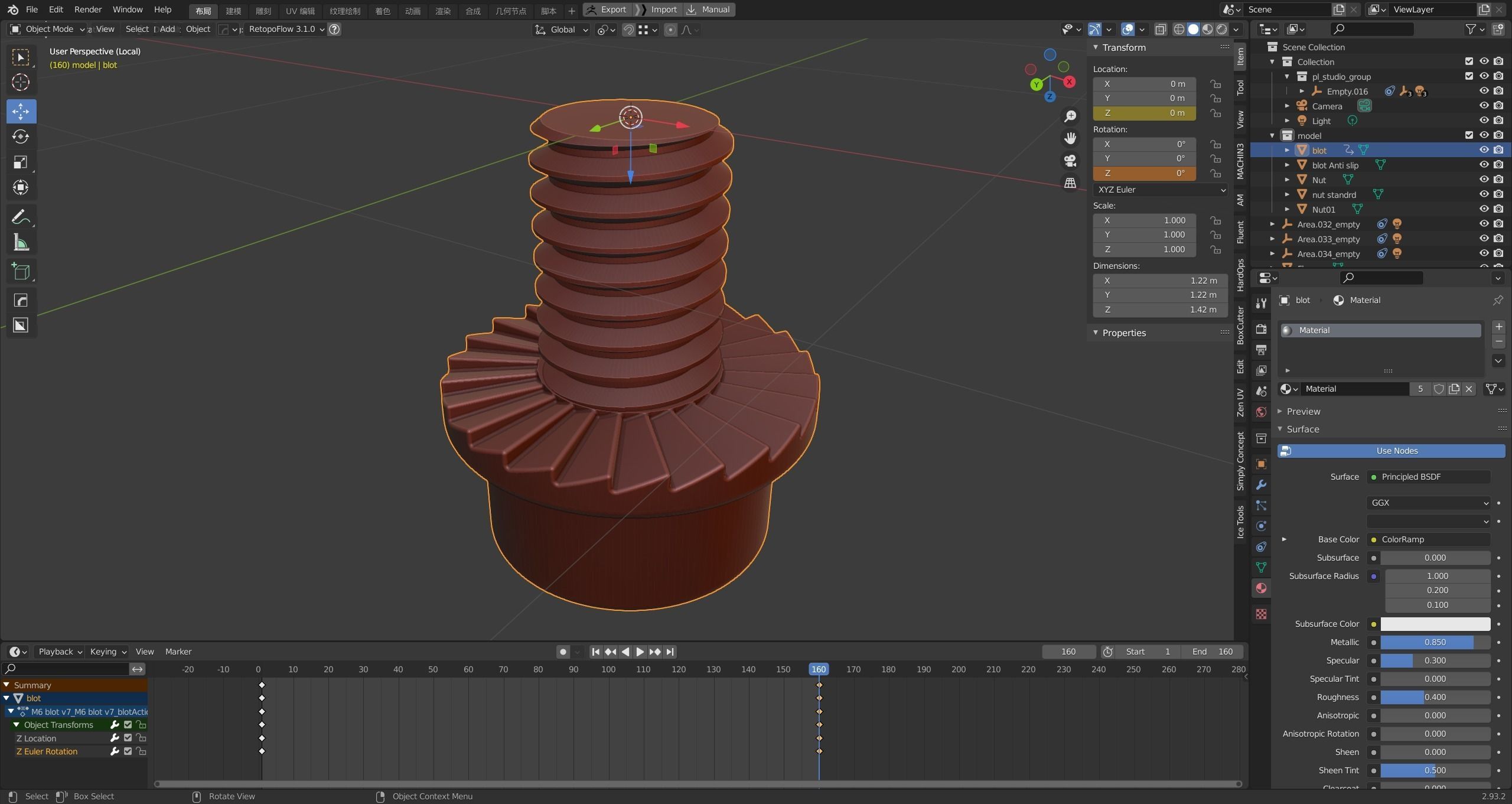
Task: Click the 3D cursor tool
Action: coord(21,82)
